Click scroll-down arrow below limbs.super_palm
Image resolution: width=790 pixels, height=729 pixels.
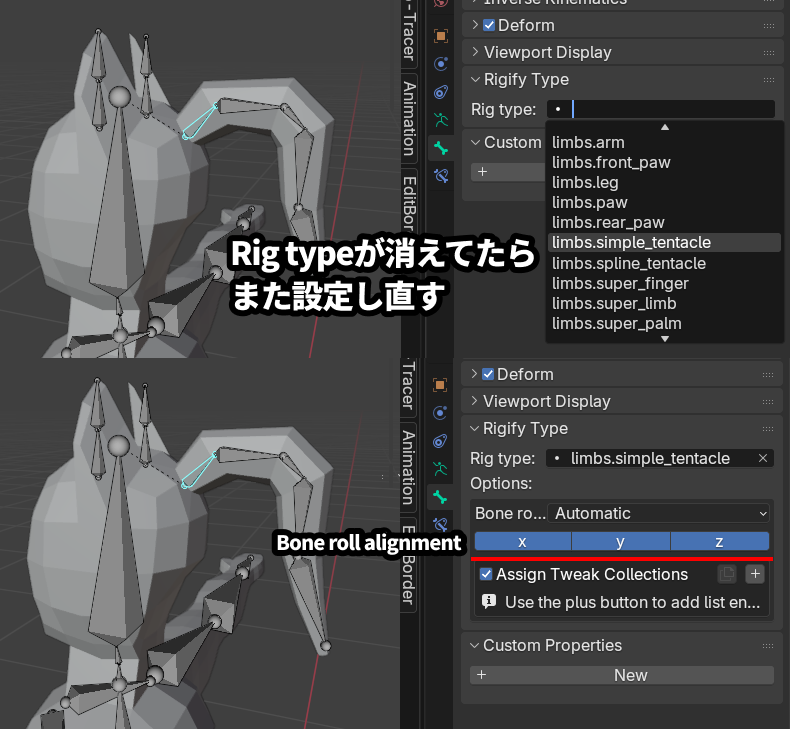(665, 339)
